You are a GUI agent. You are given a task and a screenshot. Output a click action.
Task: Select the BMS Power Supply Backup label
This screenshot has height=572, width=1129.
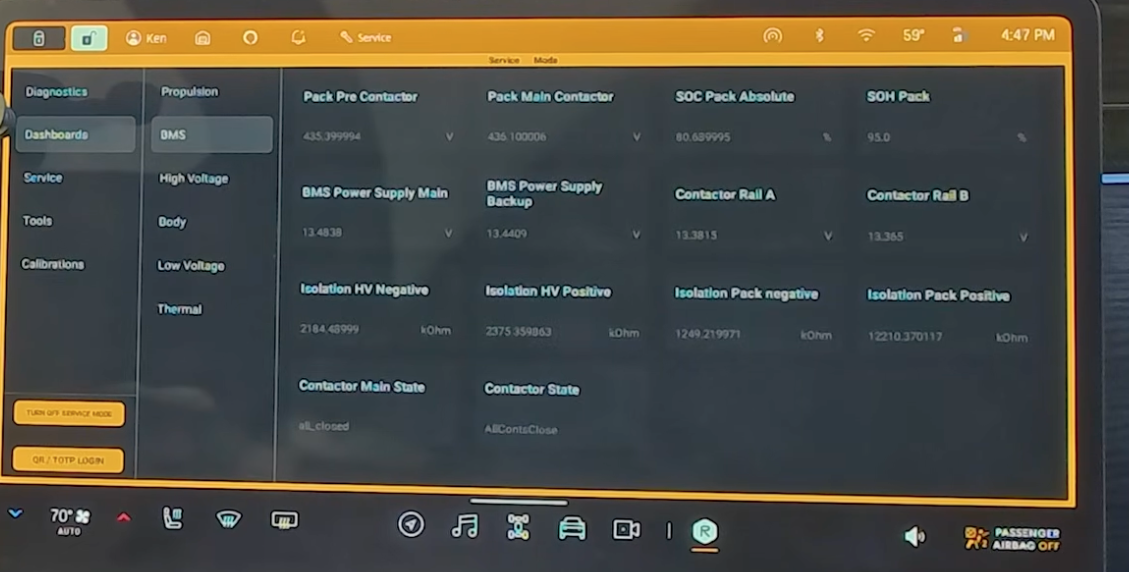point(544,194)
